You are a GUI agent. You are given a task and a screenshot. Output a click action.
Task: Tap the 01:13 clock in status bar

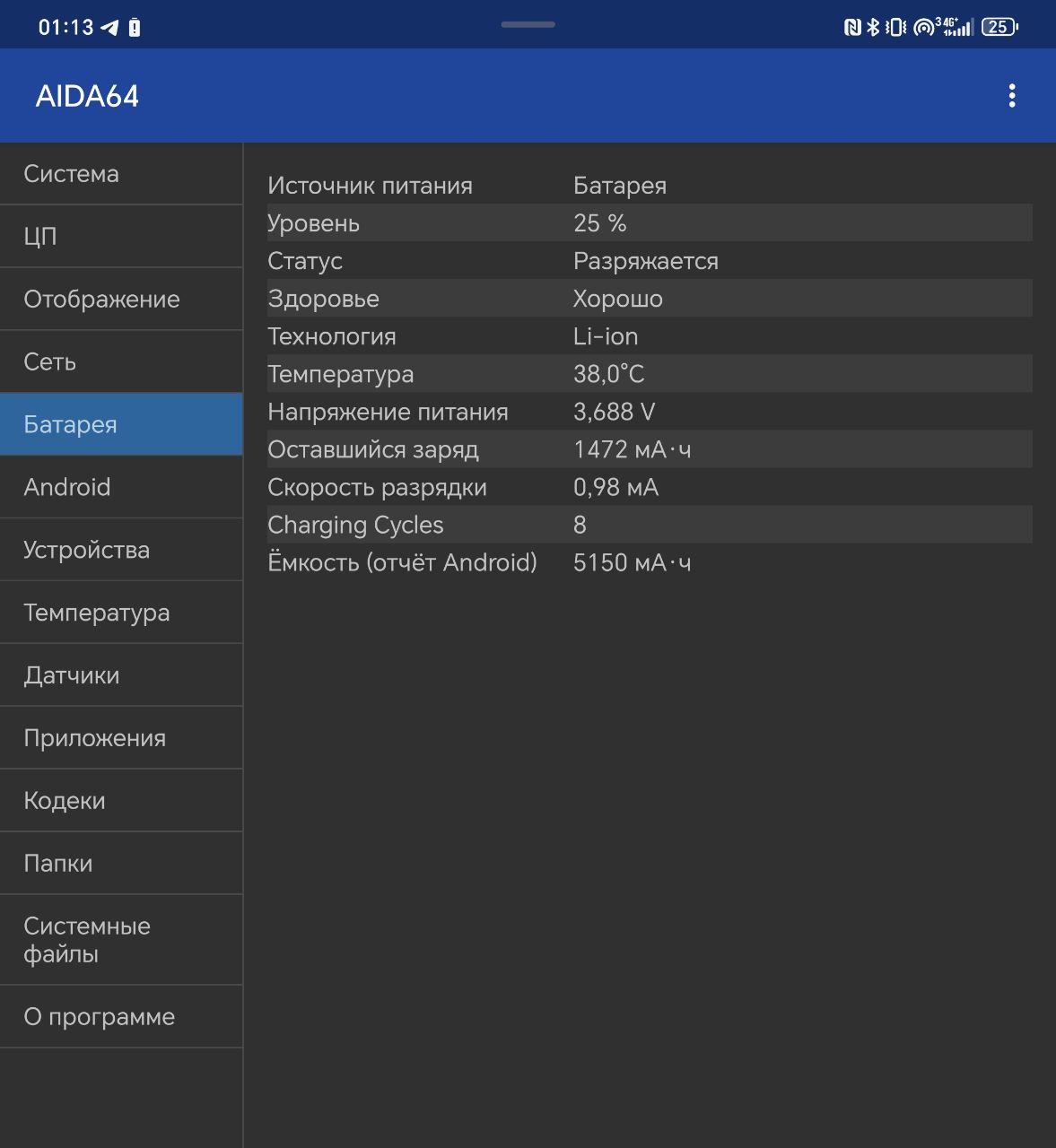(65, 28)
